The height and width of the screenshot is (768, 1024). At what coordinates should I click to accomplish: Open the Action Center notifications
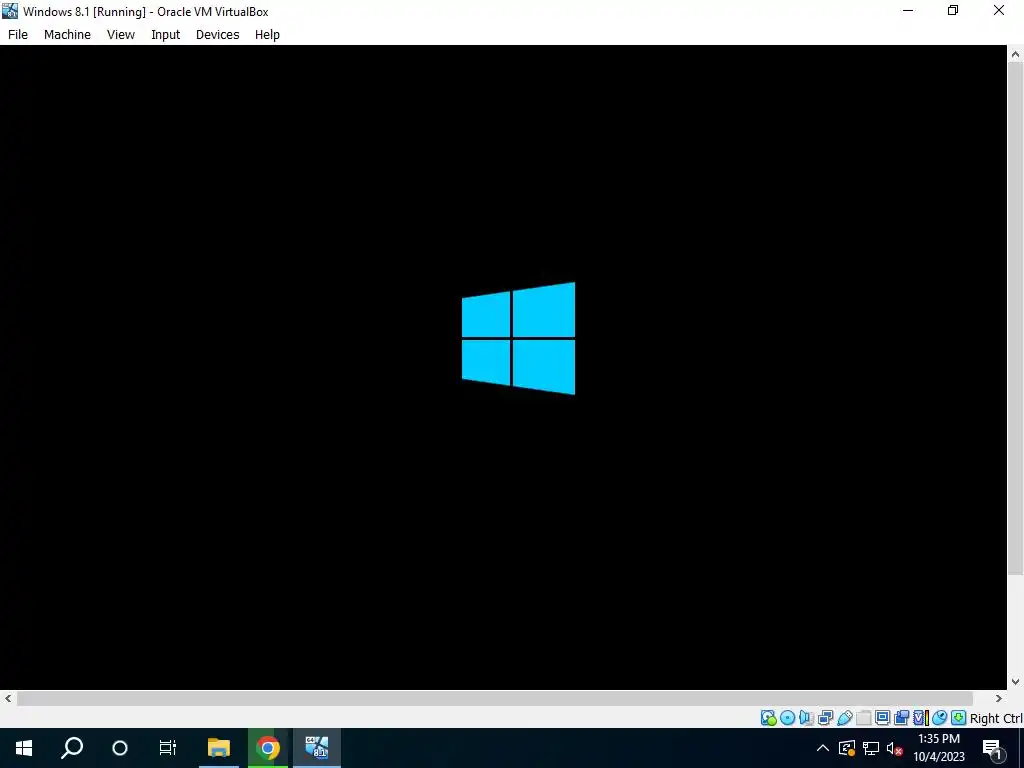993,748
